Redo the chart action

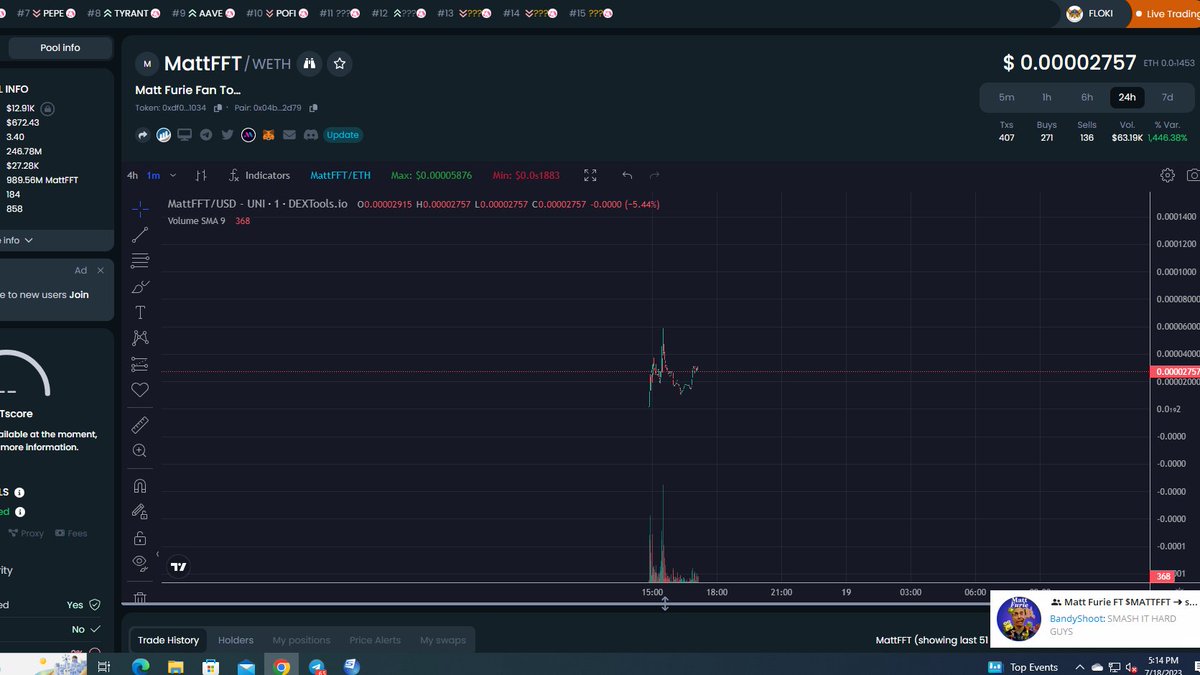(655, 175)
